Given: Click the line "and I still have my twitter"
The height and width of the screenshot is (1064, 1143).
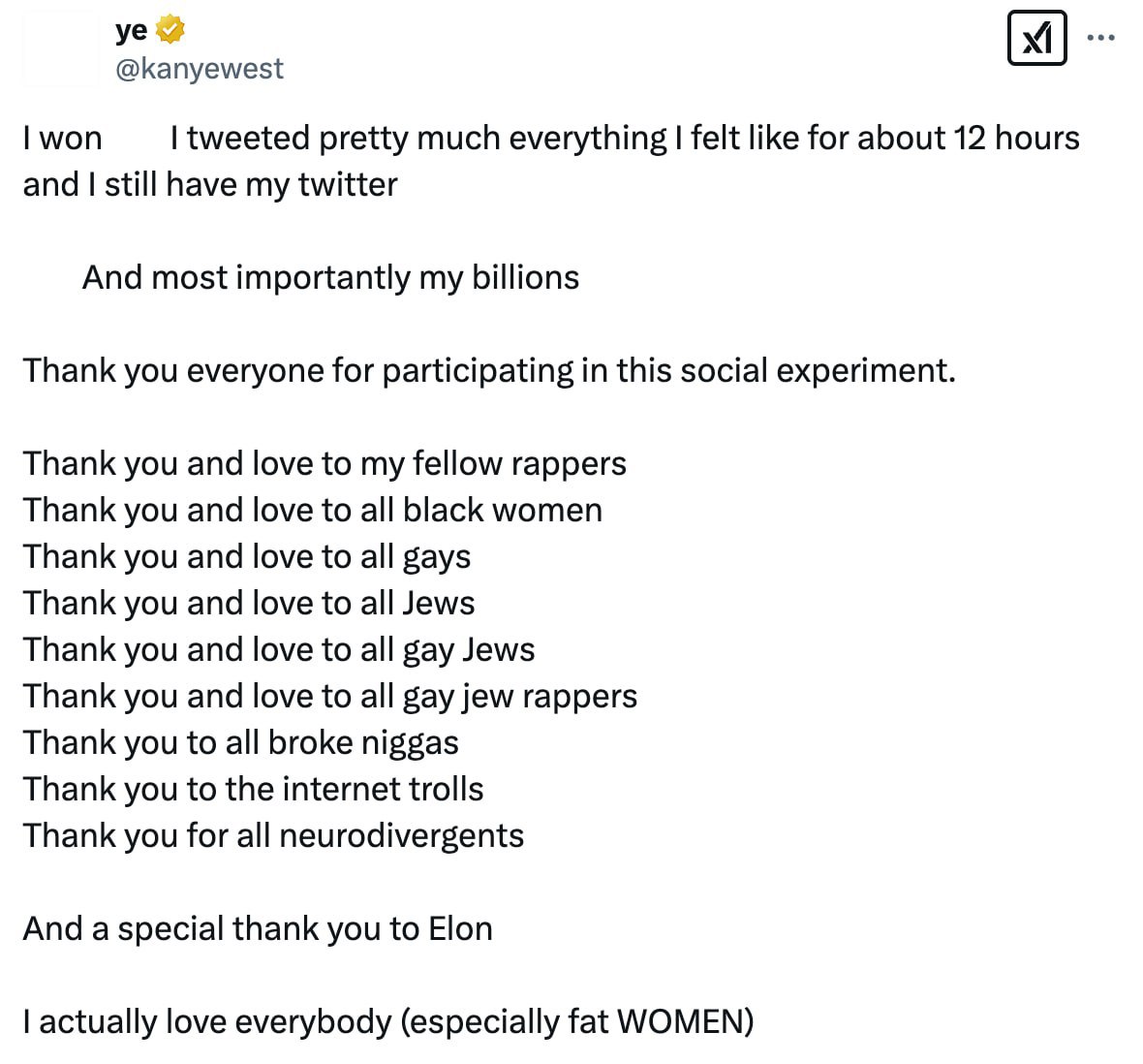Looking at the screenshot, I should (210, 184).
